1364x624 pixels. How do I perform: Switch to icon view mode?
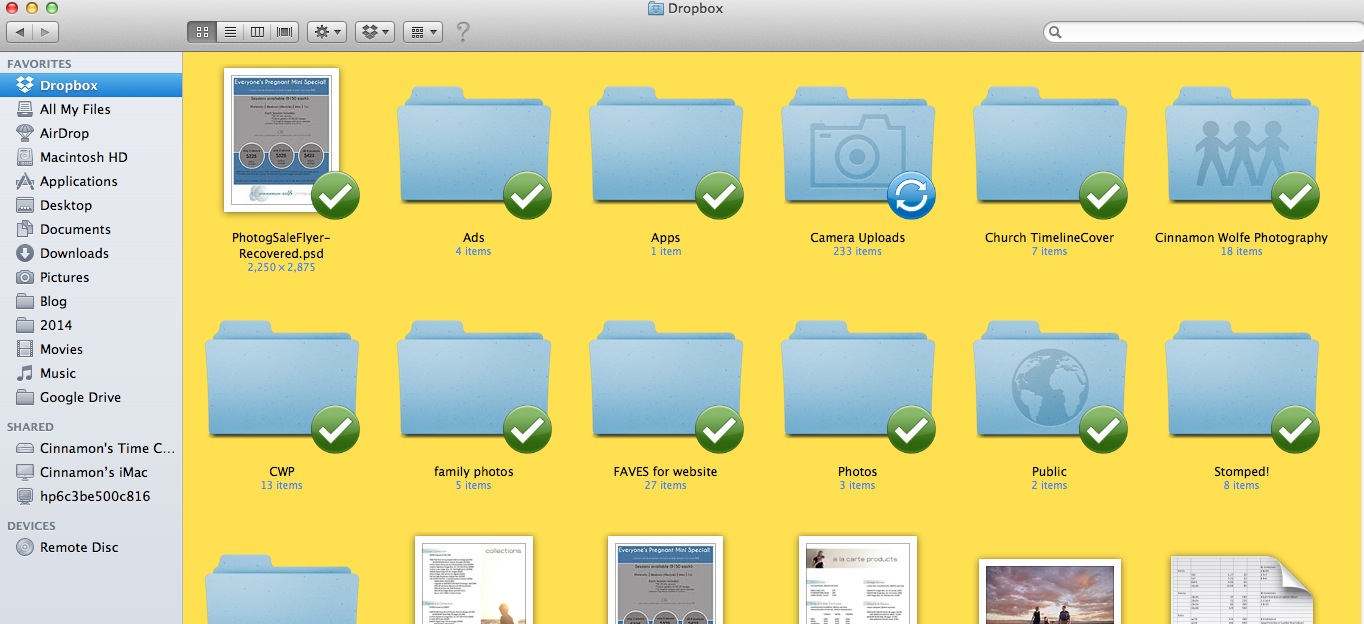click(x=203, y=32)
